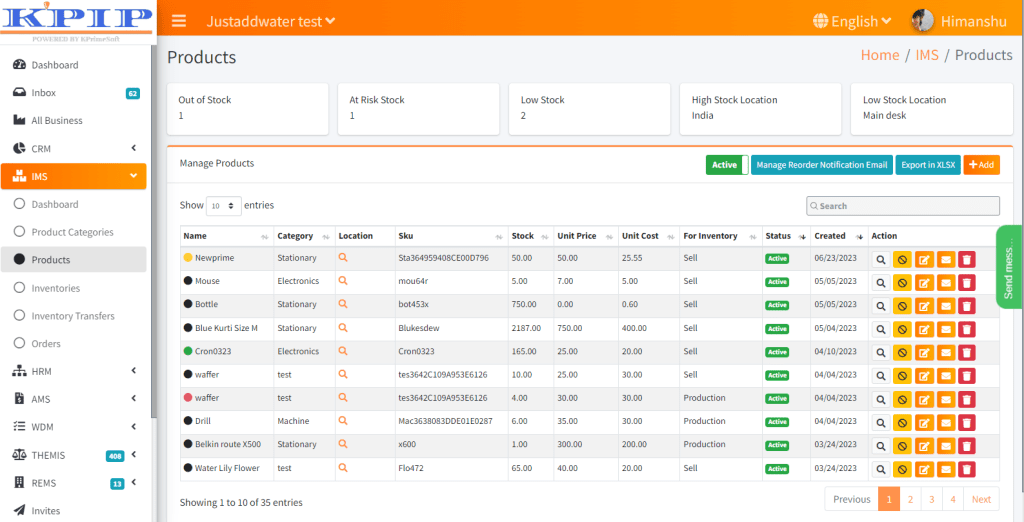
Task: View details of Newprime with magnifier
Action: [881, 259]
